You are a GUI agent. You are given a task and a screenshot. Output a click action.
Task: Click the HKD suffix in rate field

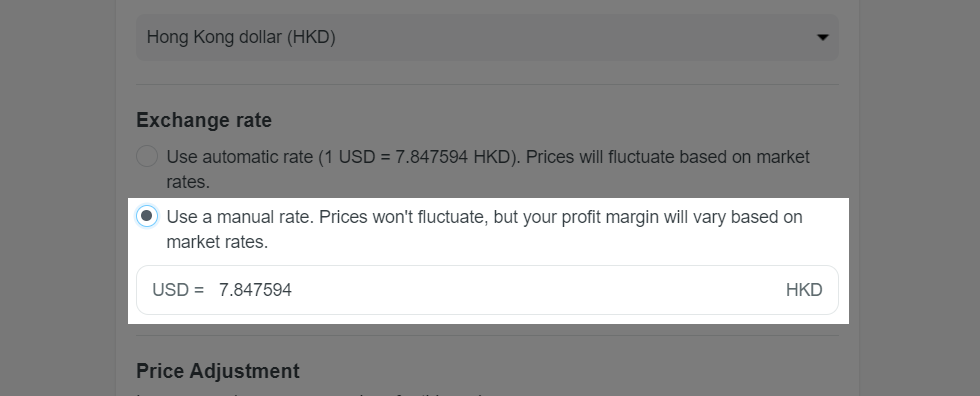coord(804,290)
